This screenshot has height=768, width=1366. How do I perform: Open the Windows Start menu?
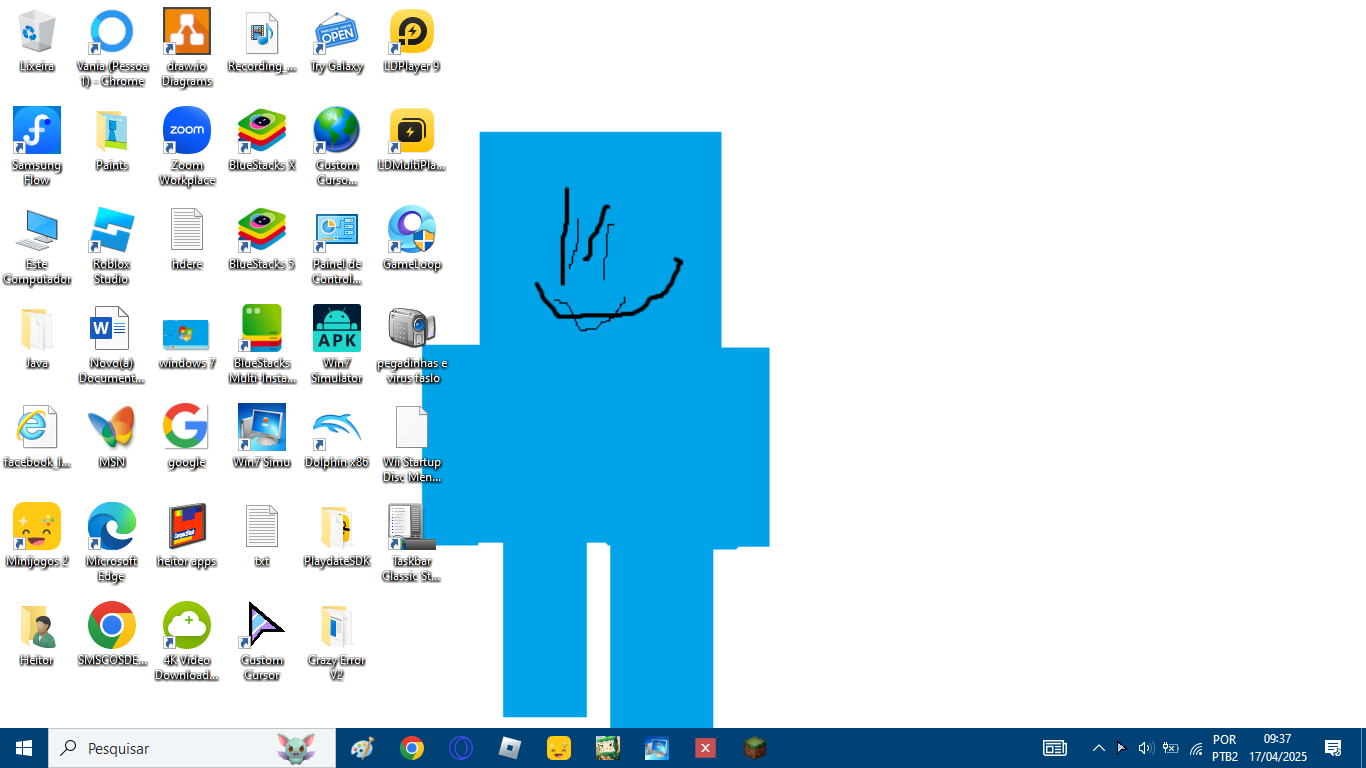[24, 748]
